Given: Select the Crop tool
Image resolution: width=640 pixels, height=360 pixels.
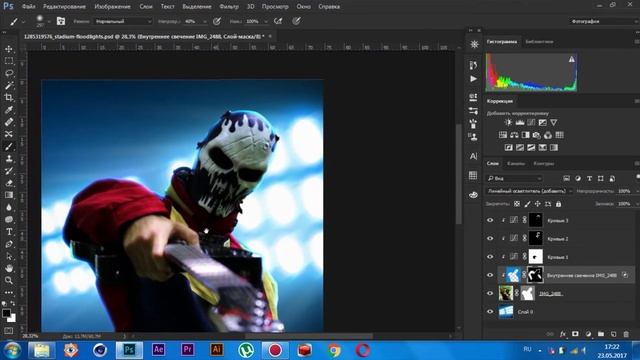Looking at the screenshot, I should tap(9, 98).
